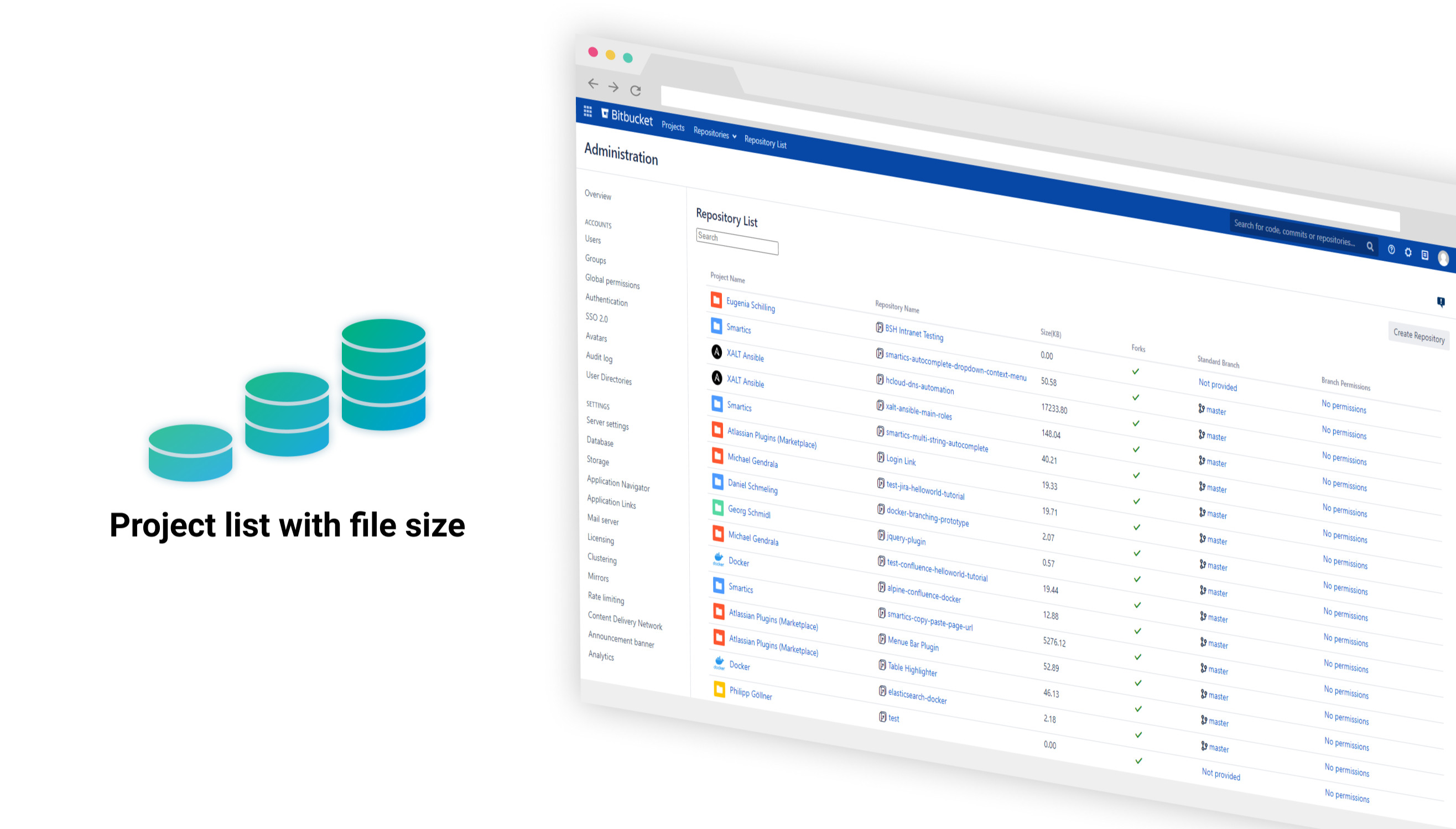The width and height of the screenshot is (1456, 829).
Task: Open the hcloud-dns-automation repository link
Action: (919, 385)
